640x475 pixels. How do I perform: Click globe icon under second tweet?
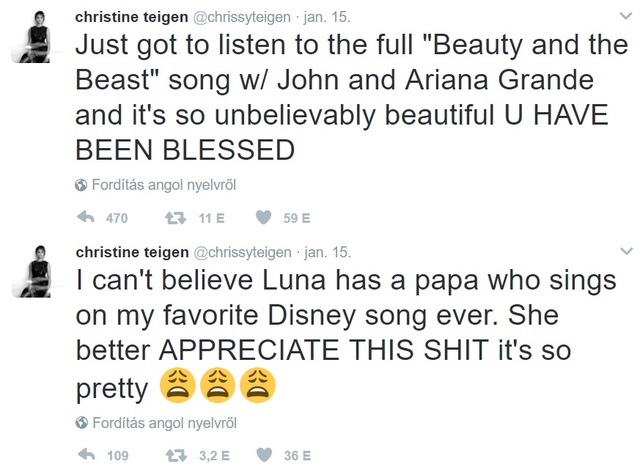pos(82,422)
